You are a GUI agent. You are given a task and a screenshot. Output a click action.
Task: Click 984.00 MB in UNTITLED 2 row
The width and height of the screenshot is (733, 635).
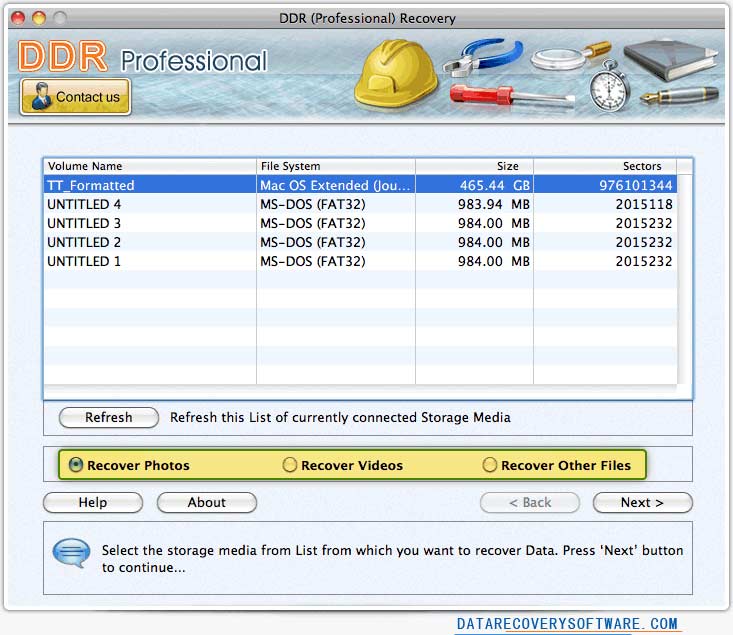(x=494, y=242)
